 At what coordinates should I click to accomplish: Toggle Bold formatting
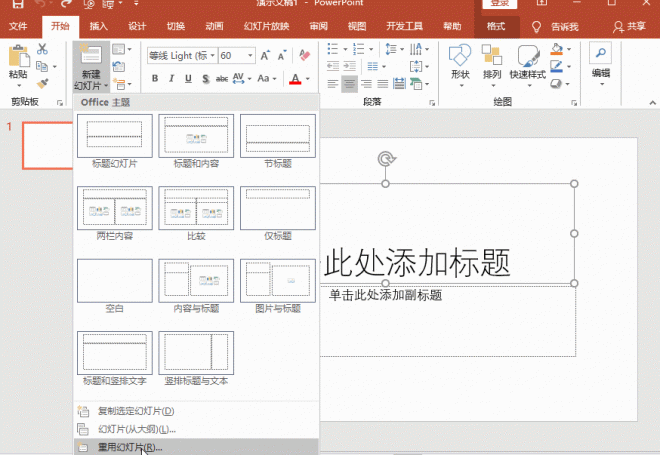(x=155, y=79)
